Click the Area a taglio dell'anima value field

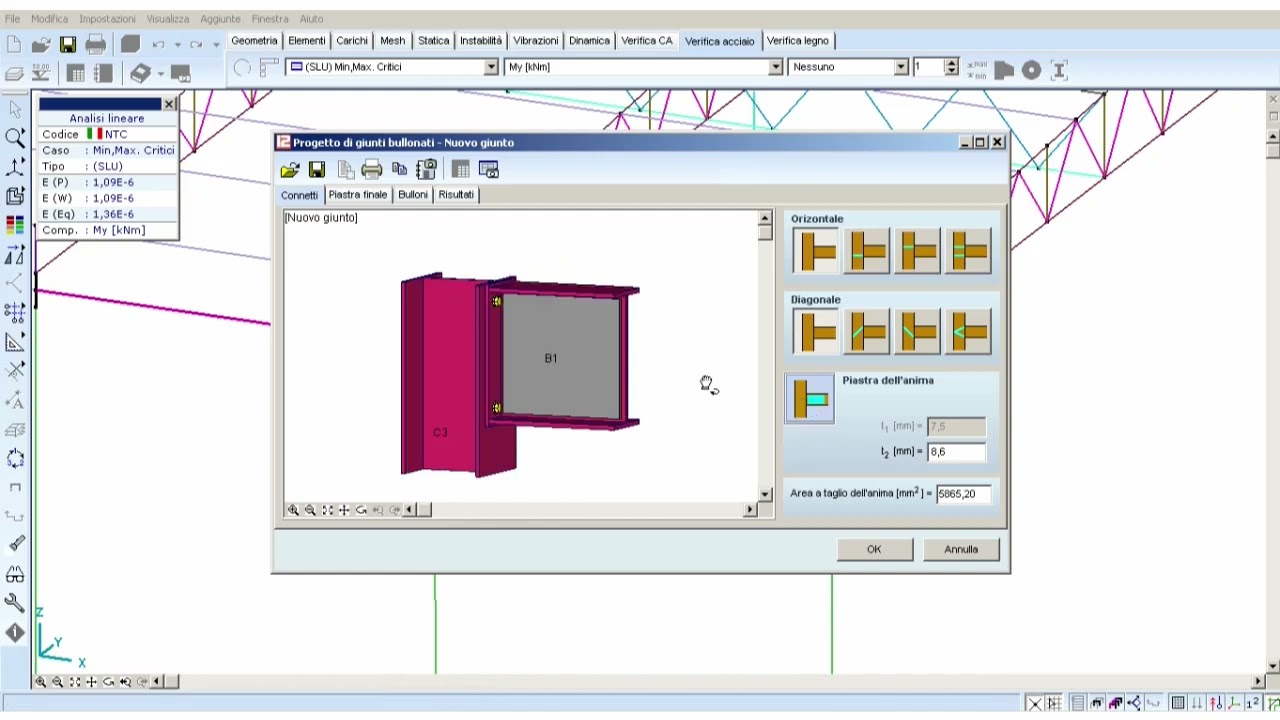click(963, 493)
